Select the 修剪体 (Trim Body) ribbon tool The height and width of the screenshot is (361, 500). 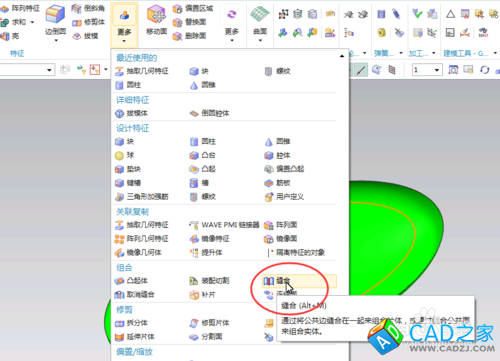click(88, 22)
